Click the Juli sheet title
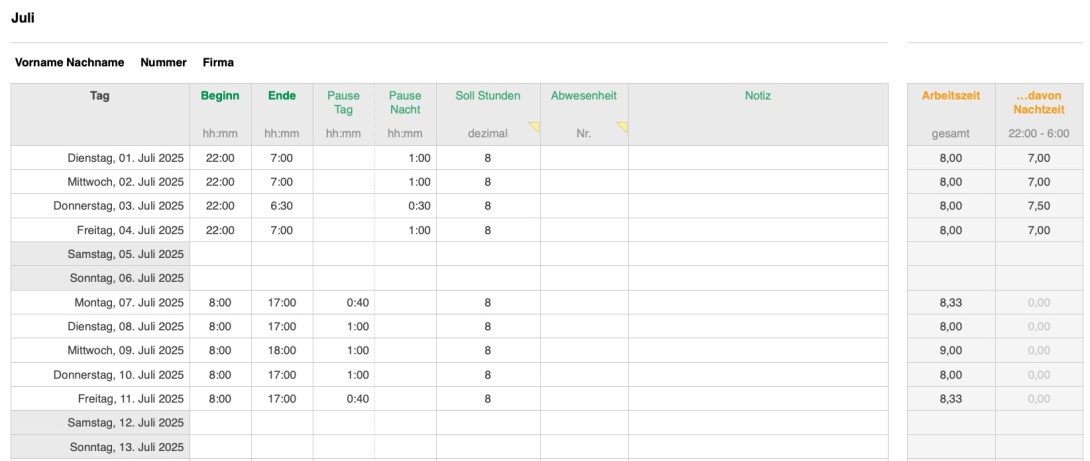Viewport: 1090px width, 461px height. tap(24, 18)
